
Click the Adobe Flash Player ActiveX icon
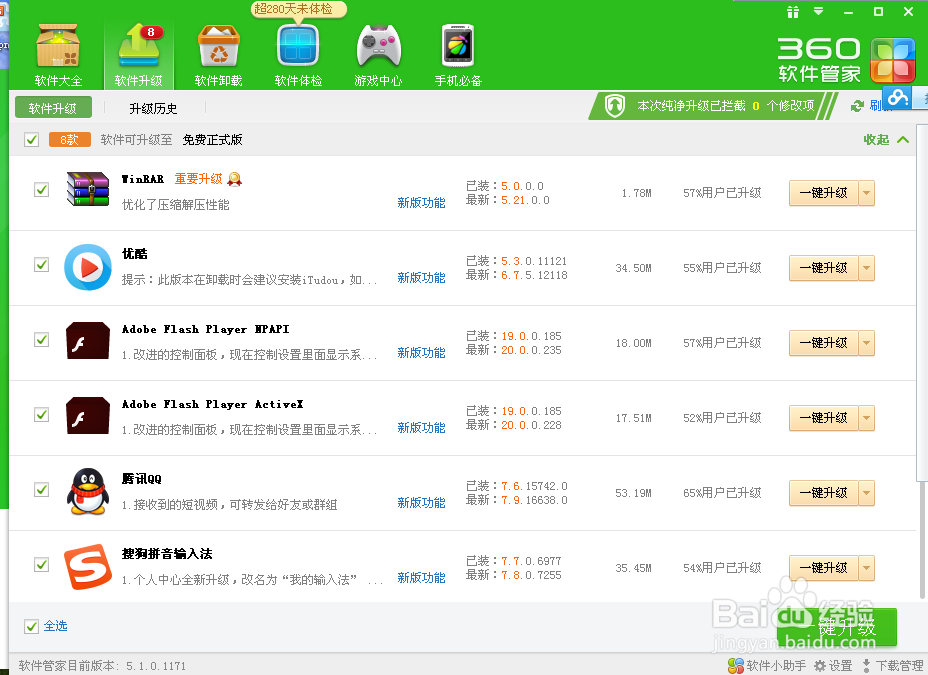click(88, 415)
